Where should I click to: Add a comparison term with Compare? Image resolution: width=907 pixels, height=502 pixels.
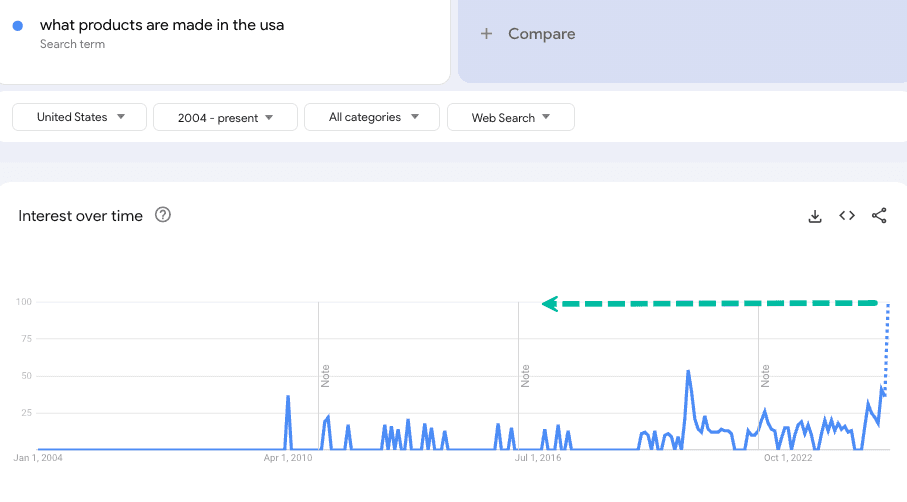pos(528,34)
